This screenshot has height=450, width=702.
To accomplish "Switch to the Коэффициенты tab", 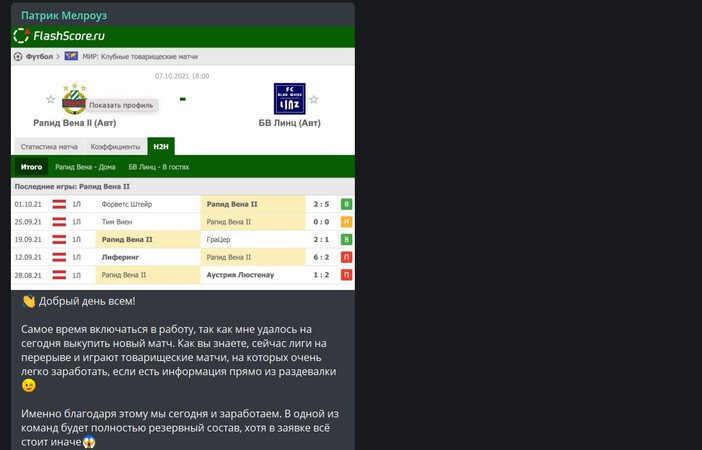I will (x=115, y=146).
